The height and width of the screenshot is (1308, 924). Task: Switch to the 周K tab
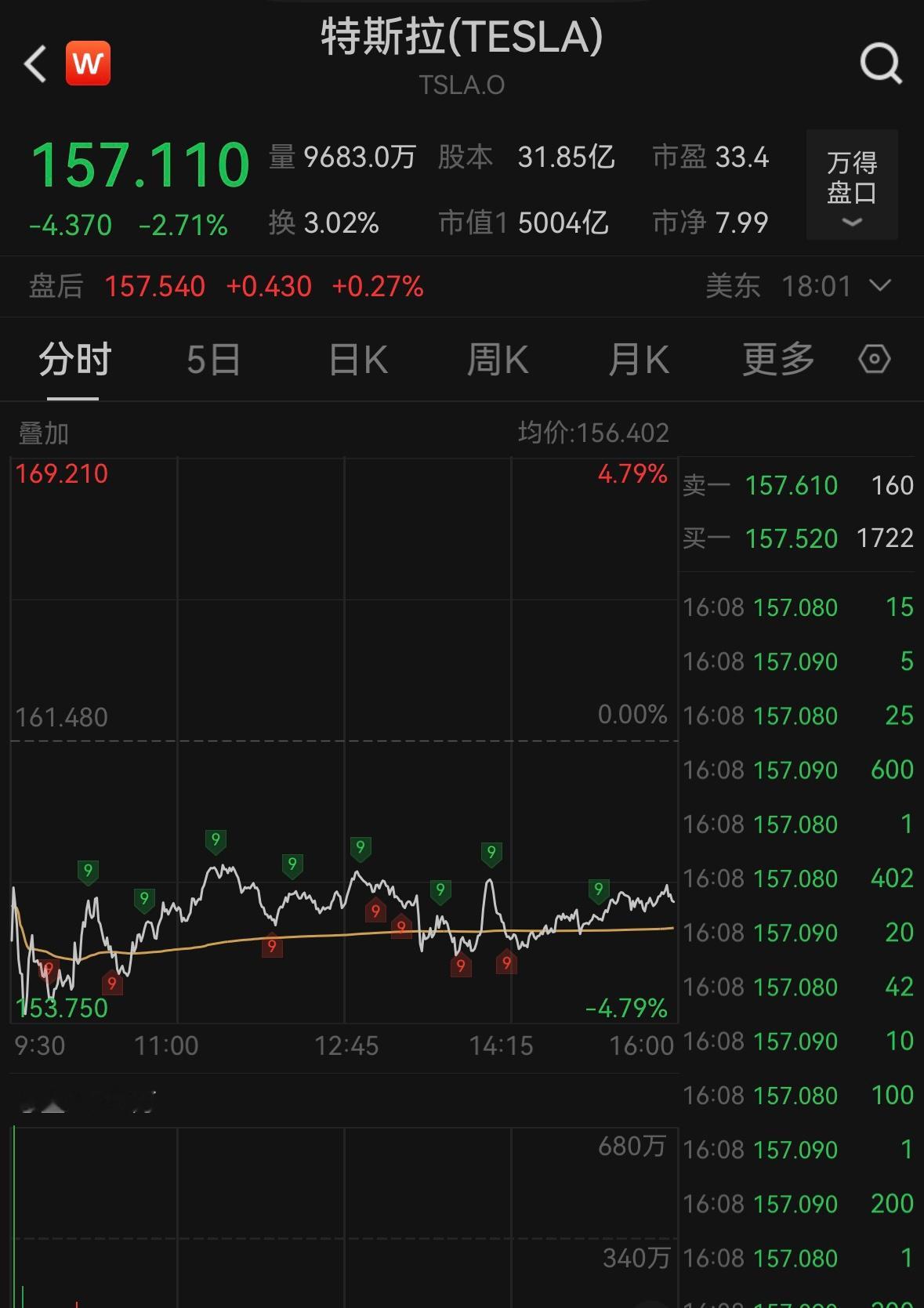pos(498,360)
